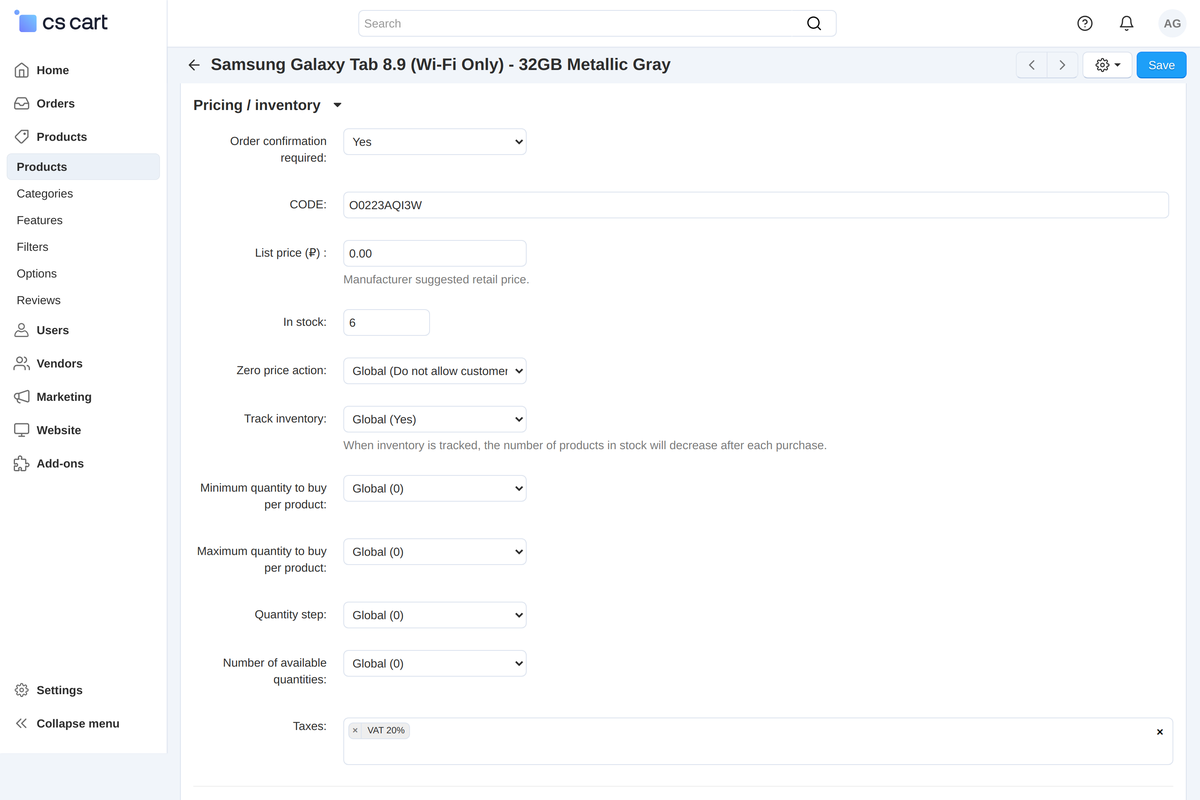Open Quantity step dropdown

tap(435, 615)
